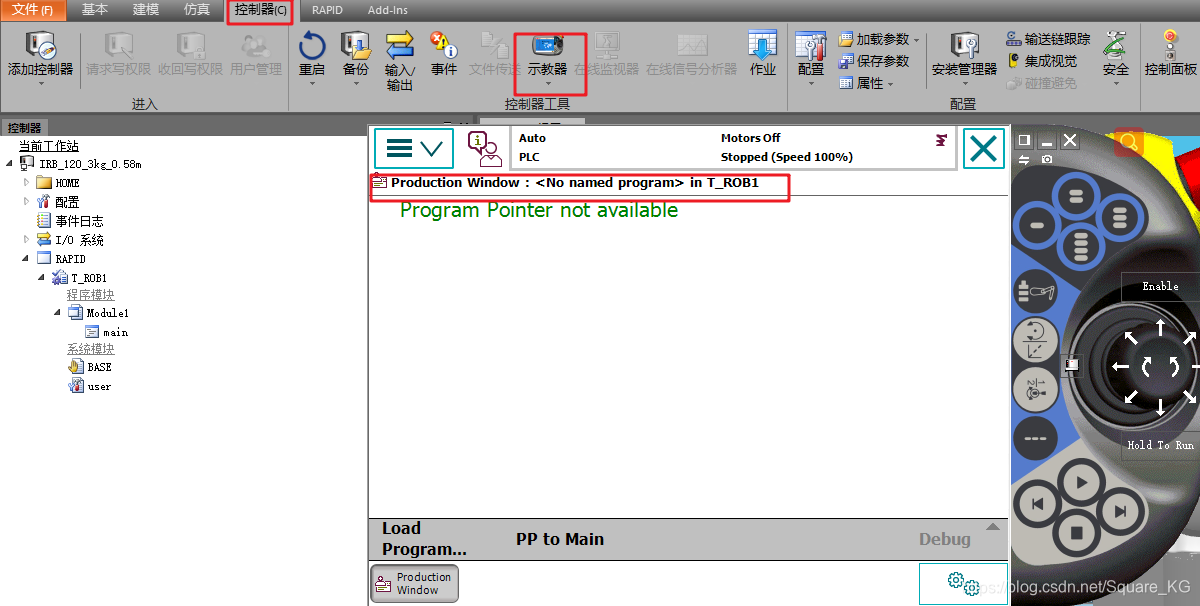This screenshot has height=606, width=1200.
Task: Switch to the 建模 (Modeling) ribbon tab
Action: point(146,10)
